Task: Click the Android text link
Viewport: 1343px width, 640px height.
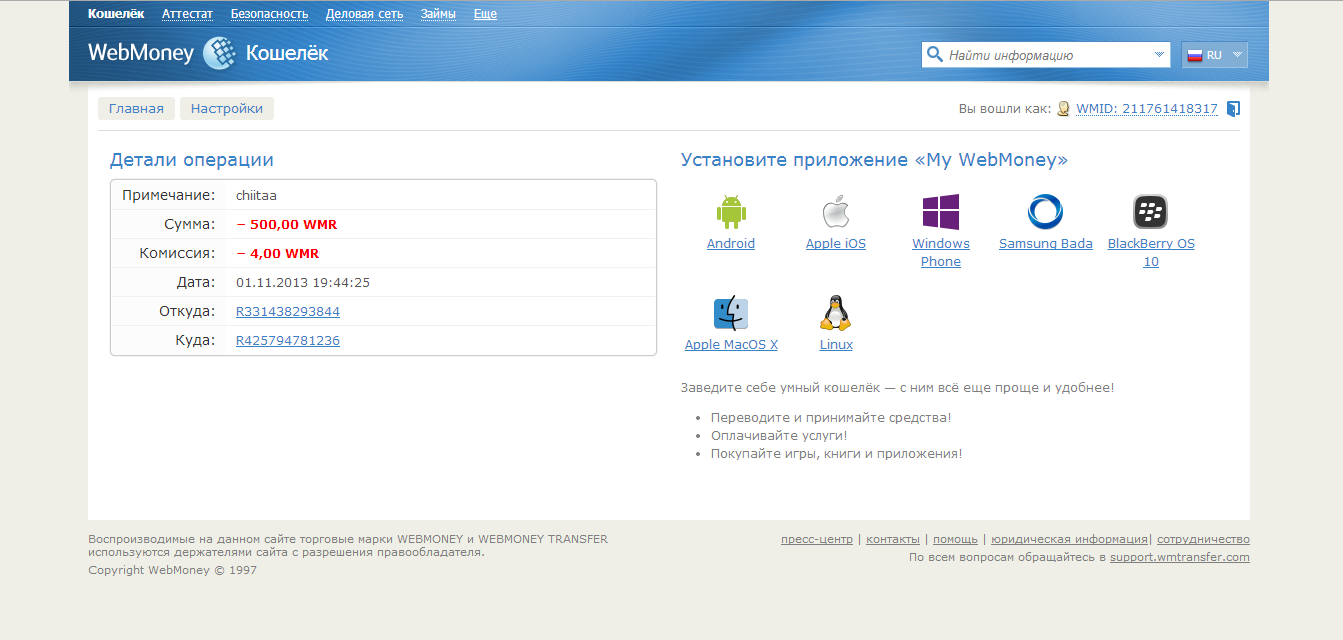Action: click(x=731, y=244)
